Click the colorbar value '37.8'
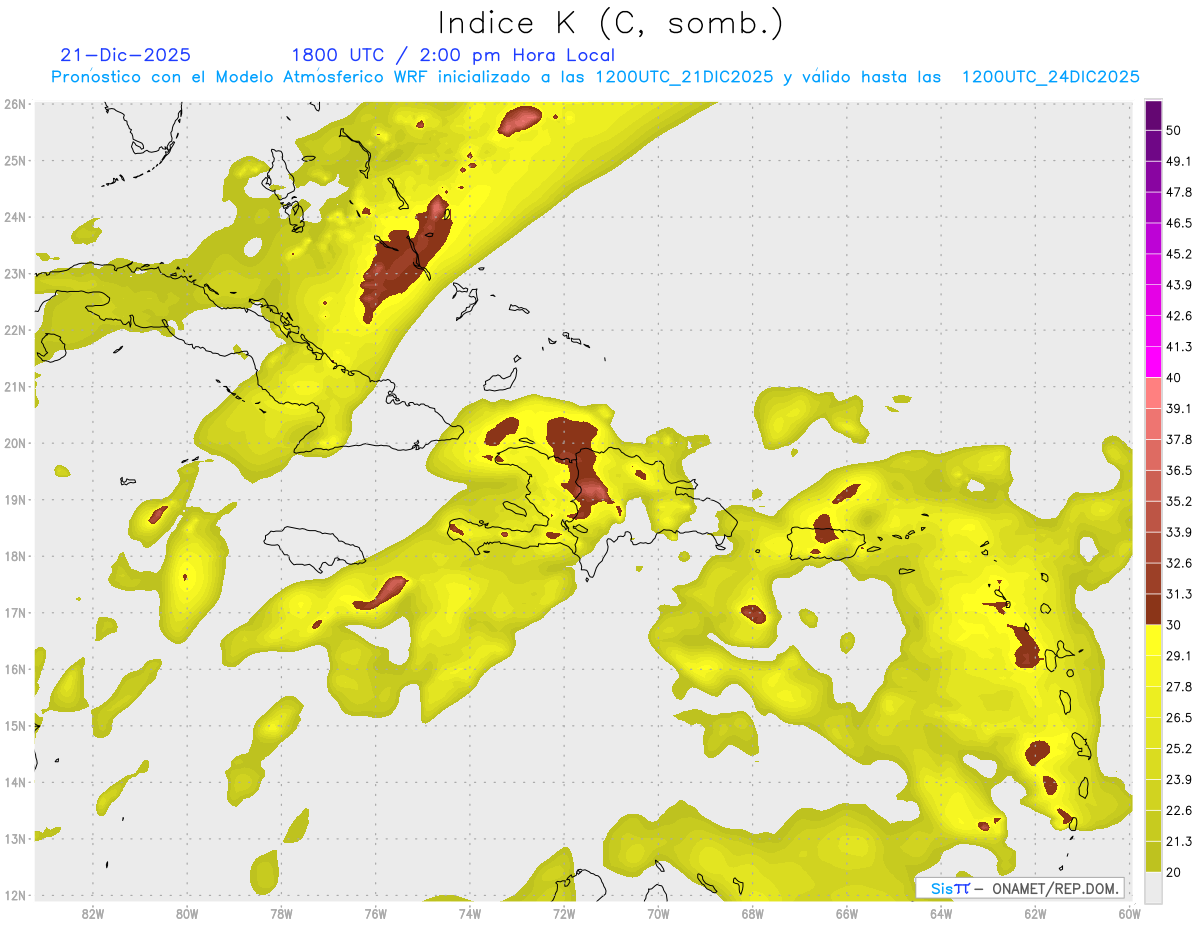This screenshot has width=1200, height=927. tap(1179, 439)
